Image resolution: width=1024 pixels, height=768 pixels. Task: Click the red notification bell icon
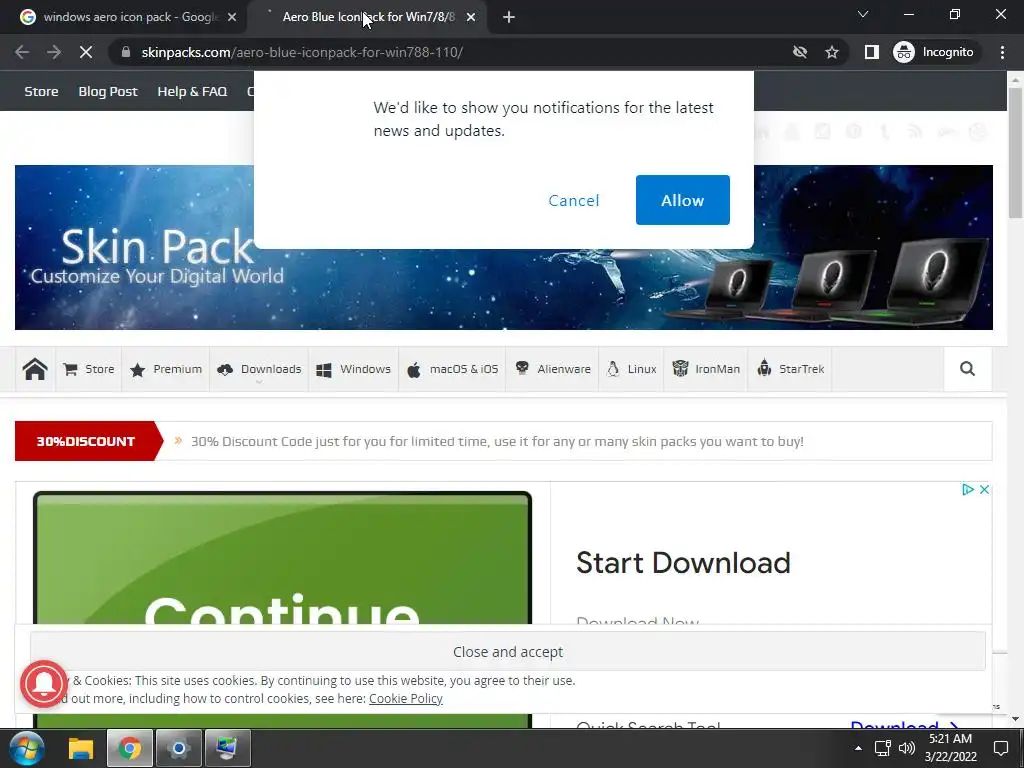pyautogui.click(x=44, y=684)
